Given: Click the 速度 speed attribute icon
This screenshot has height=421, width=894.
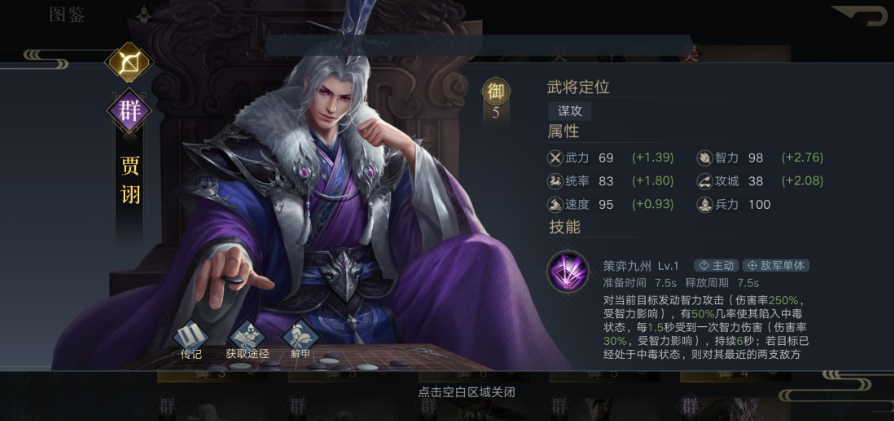Looking at the screenshot, I should click(554, 205).
